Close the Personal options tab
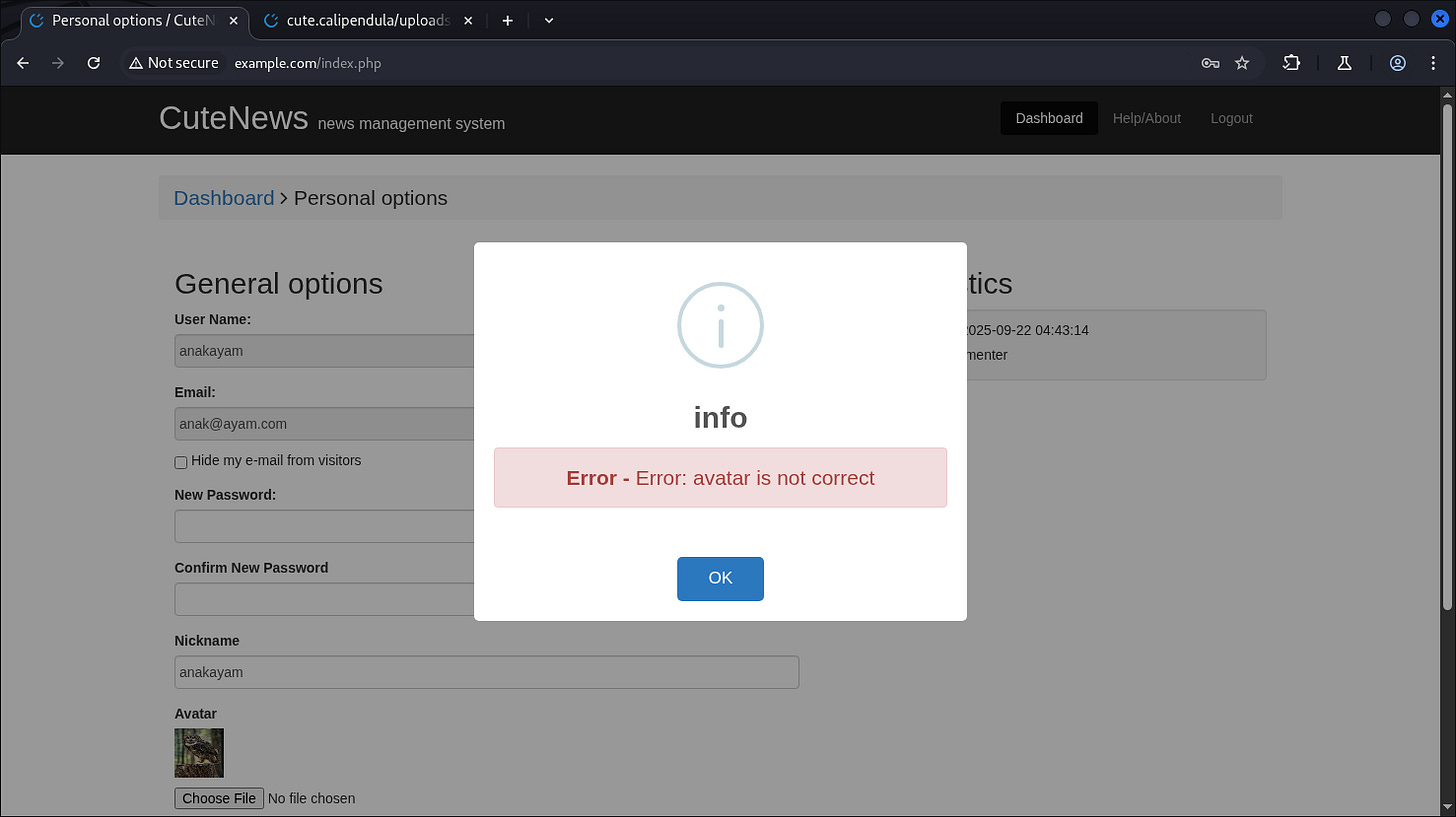This screenshot has width=1456, height=817. [232, 20]
